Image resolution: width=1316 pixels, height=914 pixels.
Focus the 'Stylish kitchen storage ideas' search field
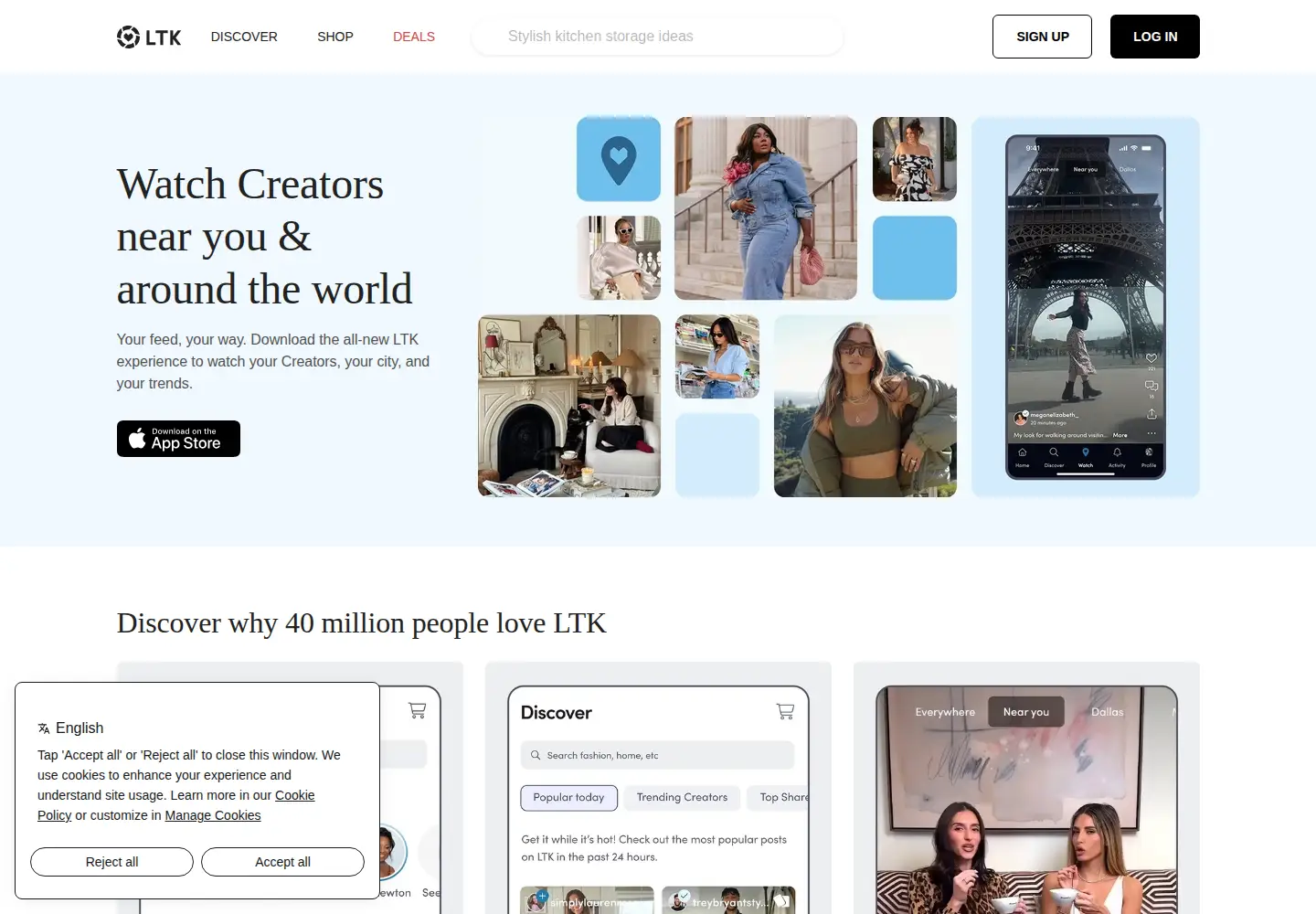point(657,37)
